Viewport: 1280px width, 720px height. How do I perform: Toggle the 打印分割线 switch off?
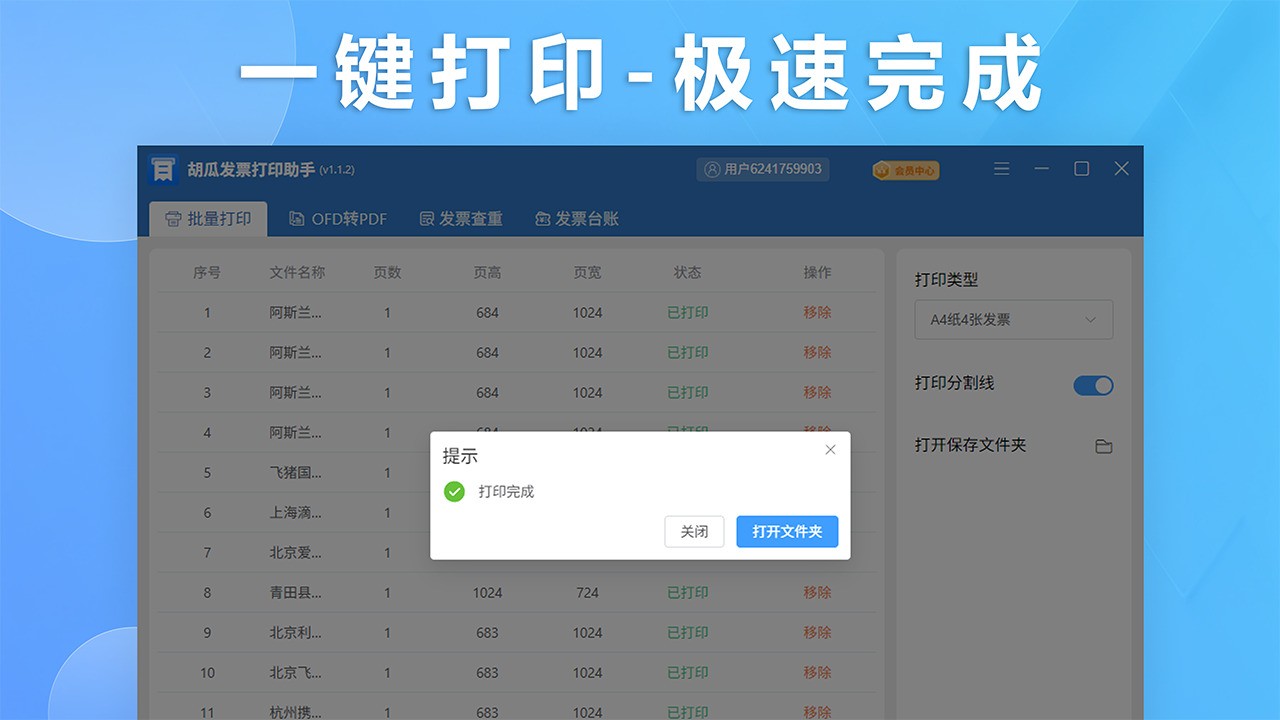tap(1092, 385)
